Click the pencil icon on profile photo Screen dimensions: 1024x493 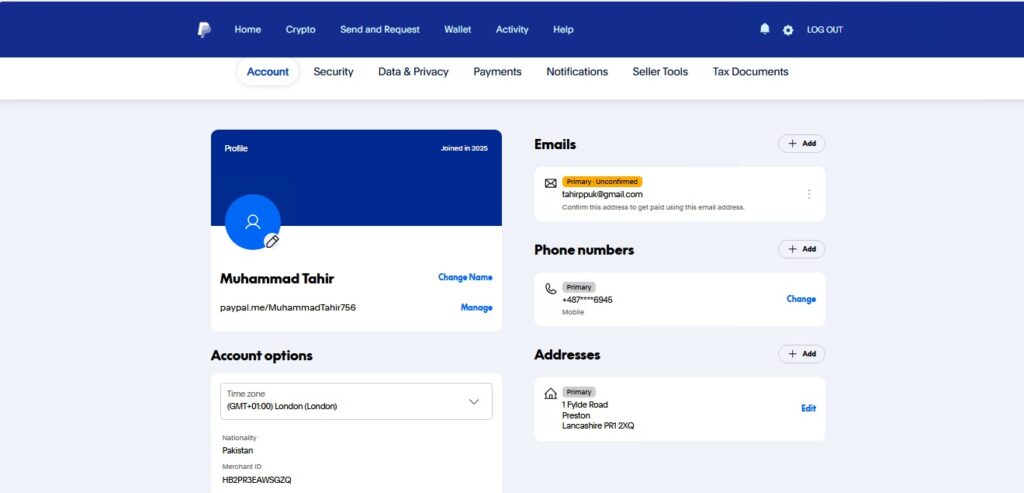click(272, 241)
